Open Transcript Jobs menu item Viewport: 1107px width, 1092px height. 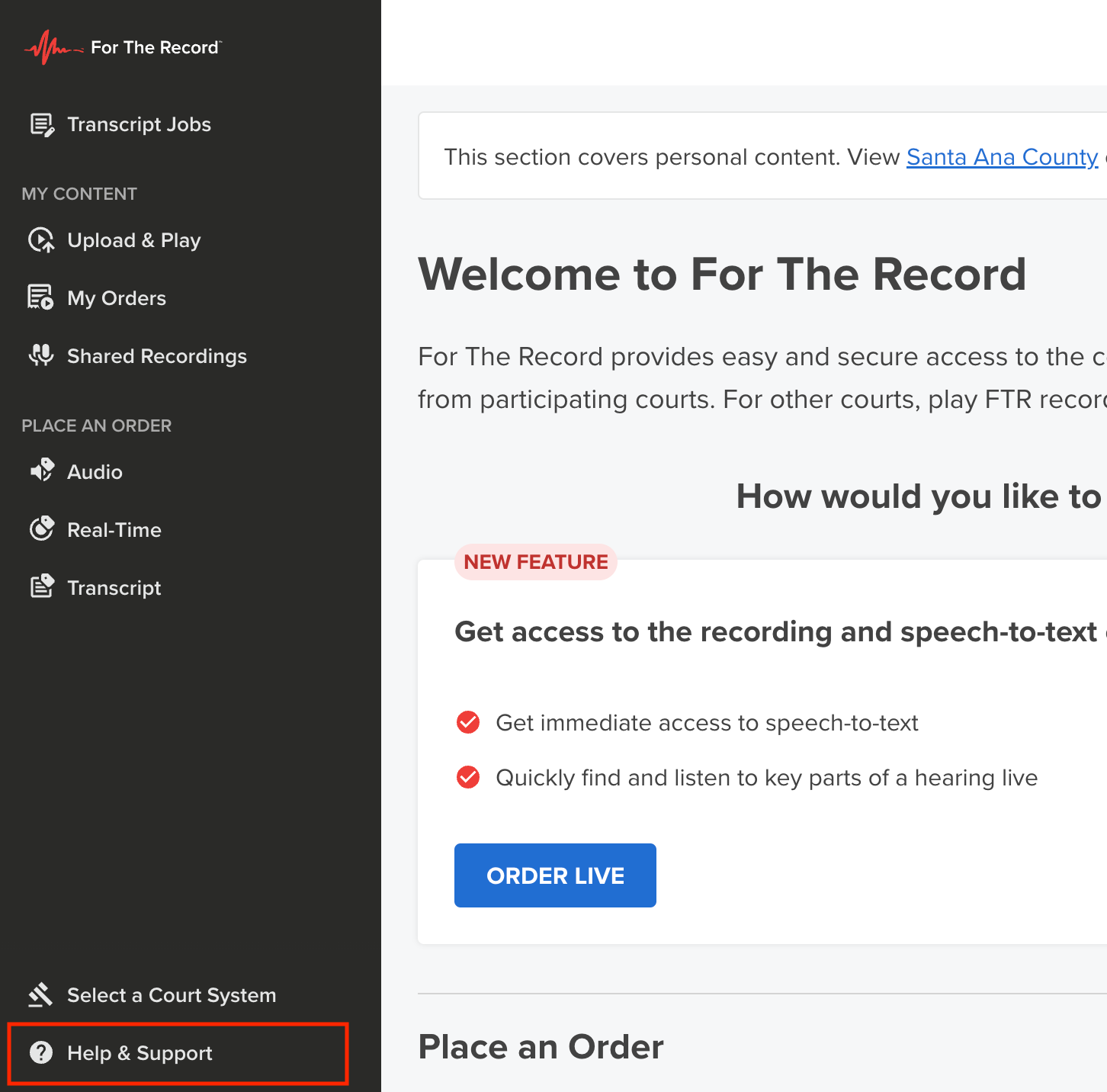tap(139, 124)
